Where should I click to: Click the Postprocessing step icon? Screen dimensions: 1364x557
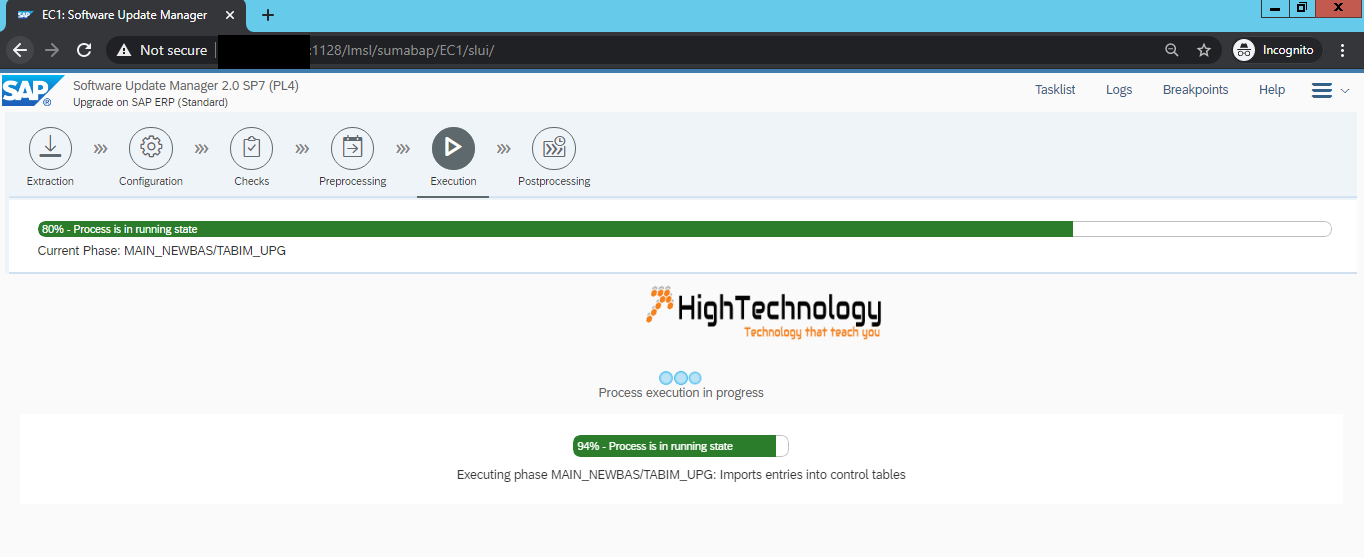[554, 148]
